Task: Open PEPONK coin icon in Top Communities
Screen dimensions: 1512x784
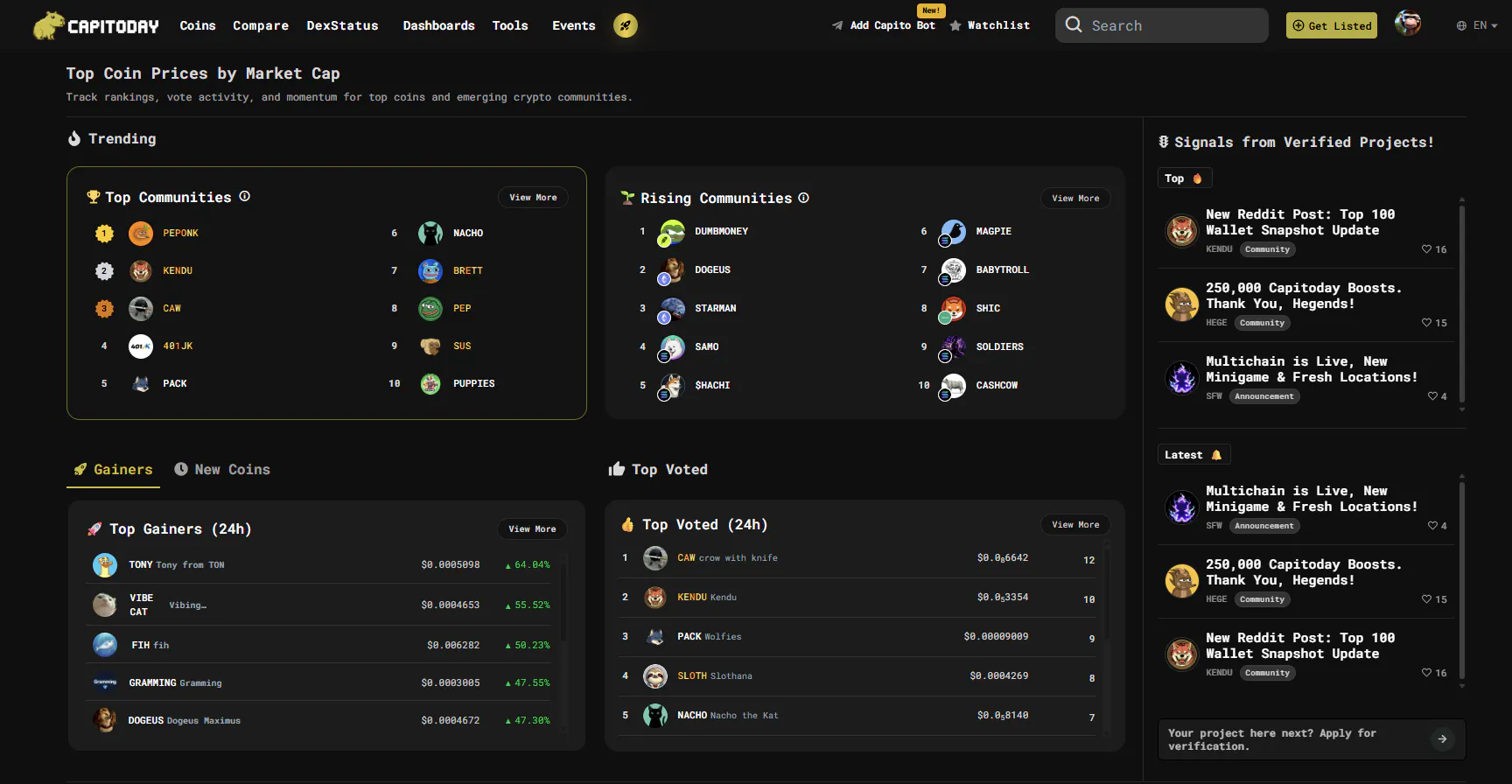Action: click(141, 233)
